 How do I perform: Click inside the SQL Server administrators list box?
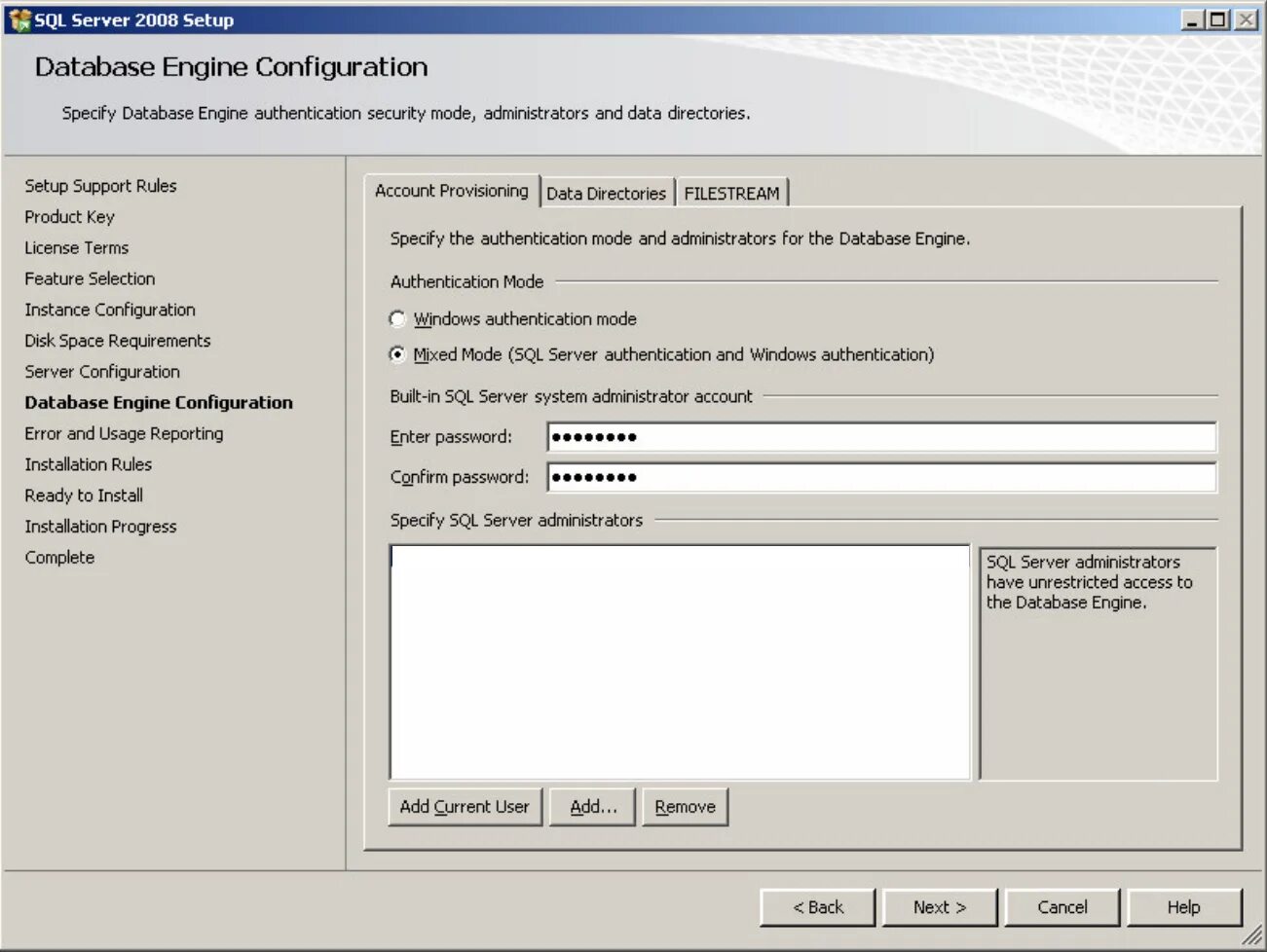[680, 662]
